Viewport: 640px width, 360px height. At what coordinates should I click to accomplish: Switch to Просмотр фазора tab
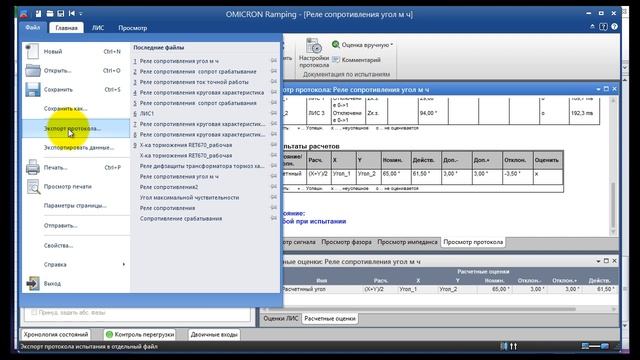[x=346, y=242]
